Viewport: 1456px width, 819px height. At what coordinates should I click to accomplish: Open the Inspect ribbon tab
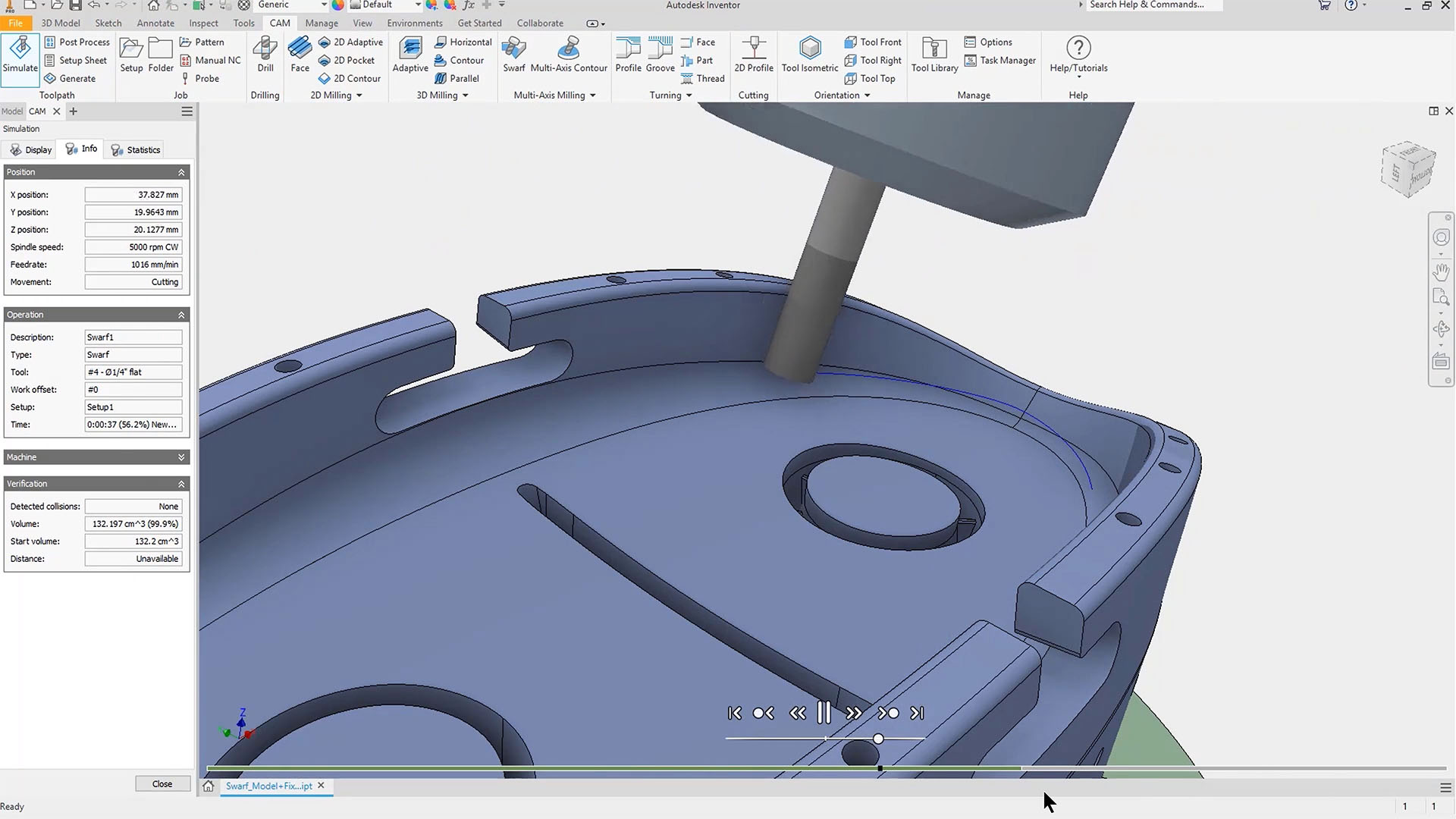click(x=203, y=24)
